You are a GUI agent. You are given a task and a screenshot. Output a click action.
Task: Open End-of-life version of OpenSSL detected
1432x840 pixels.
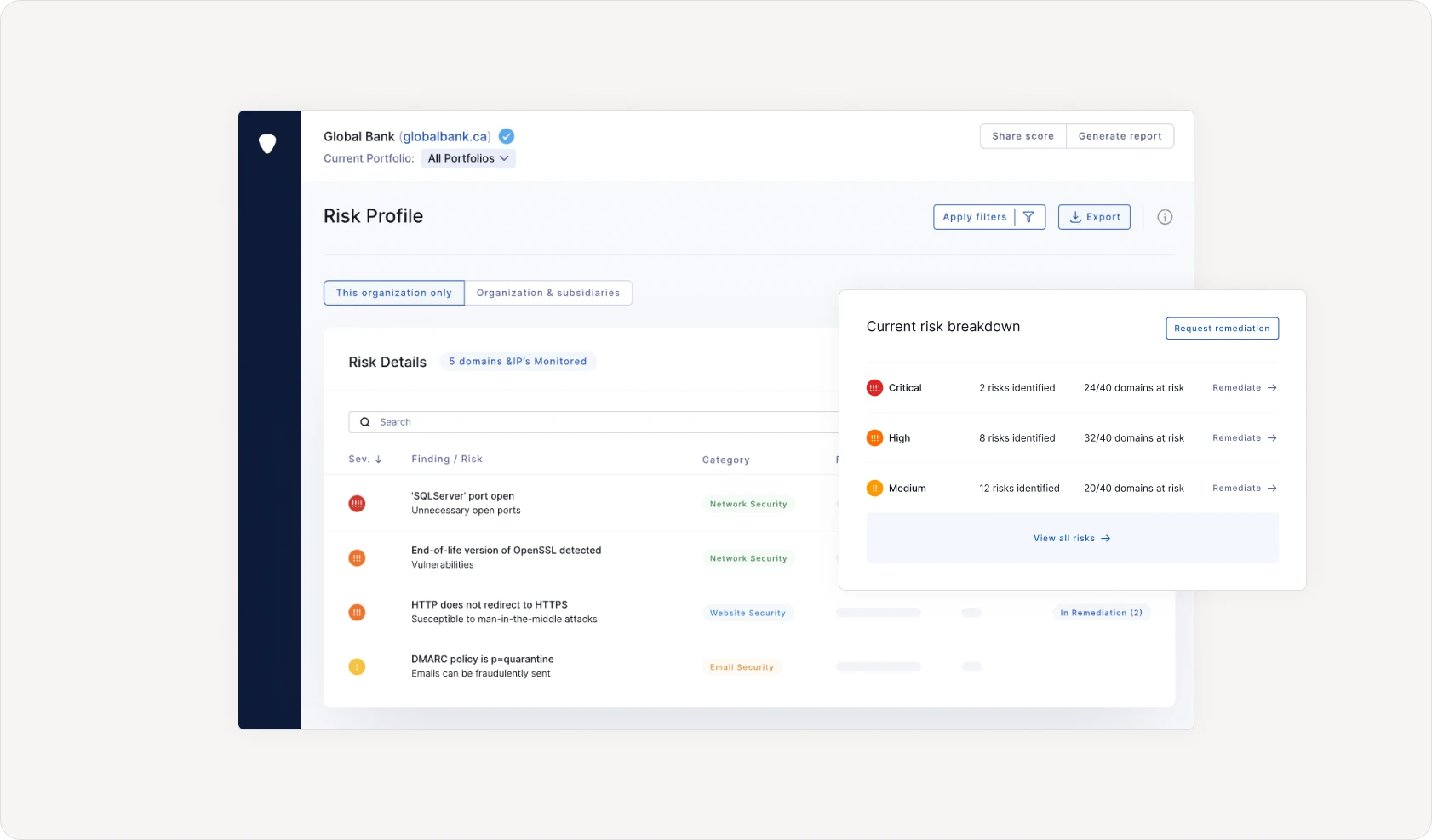click(x=507, y=551)
